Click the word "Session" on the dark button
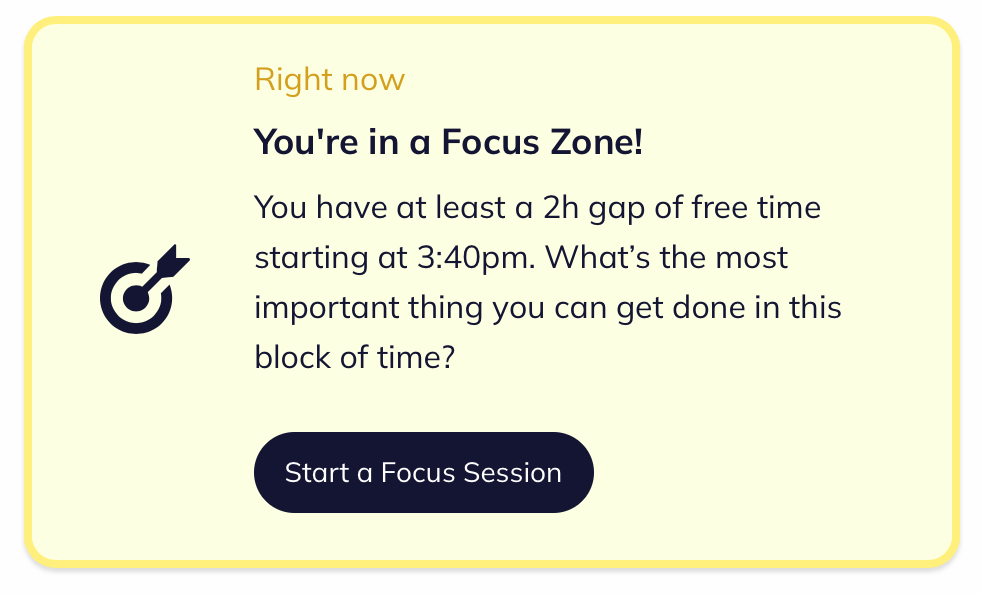The height and width of the screenshot is (594, 982). coord(512,472)
